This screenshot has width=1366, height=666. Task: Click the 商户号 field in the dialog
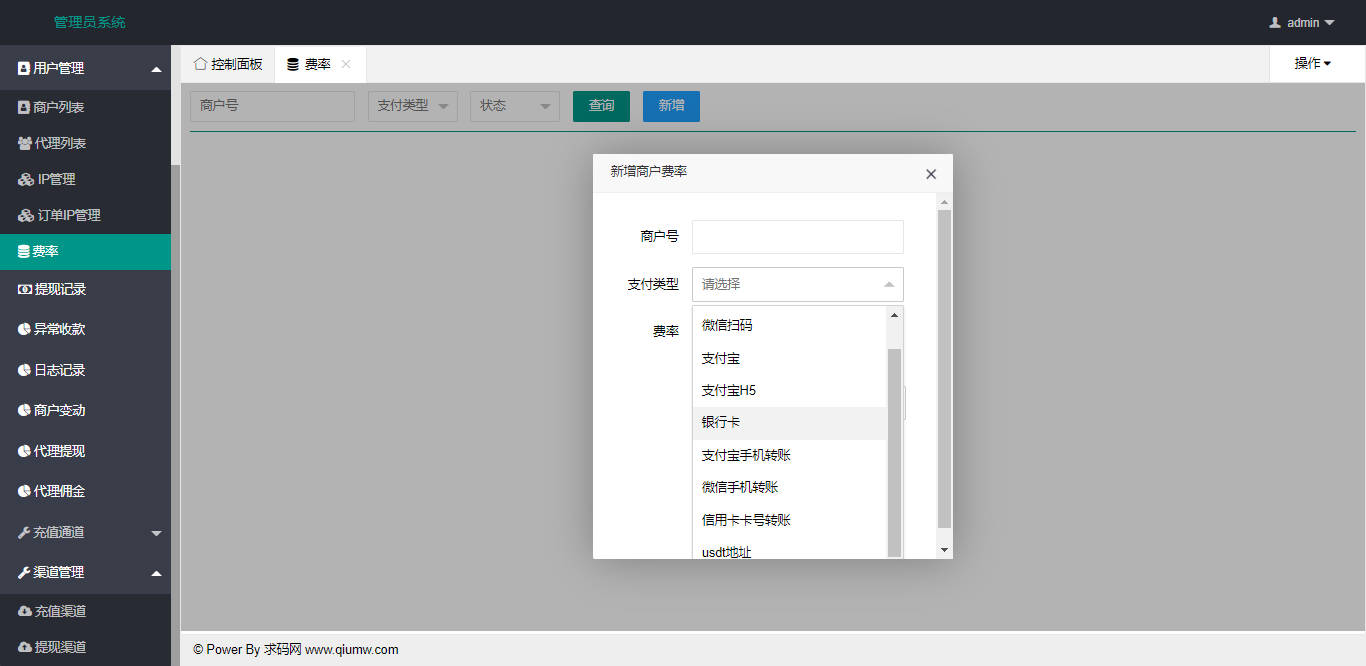[797, 237]
